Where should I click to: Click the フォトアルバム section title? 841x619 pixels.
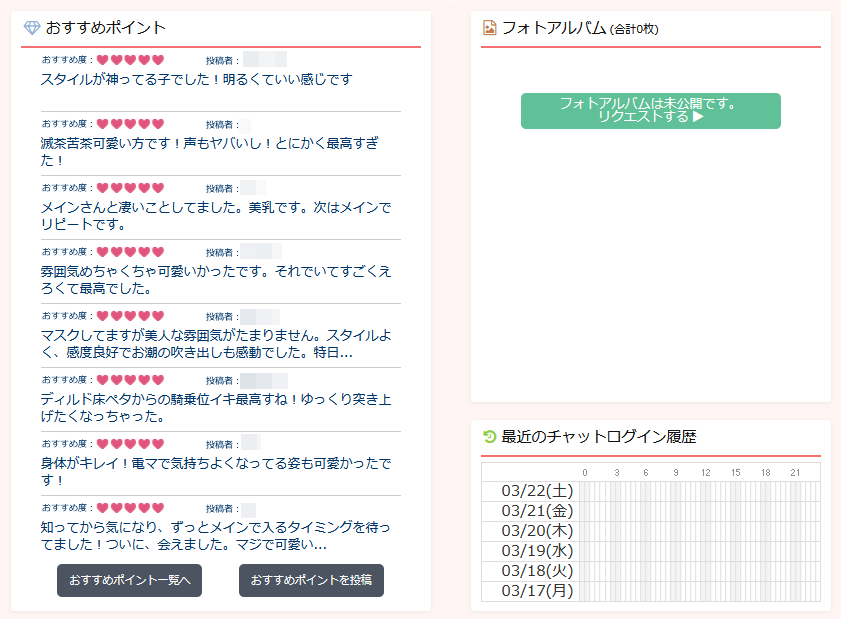click(554, 28)
